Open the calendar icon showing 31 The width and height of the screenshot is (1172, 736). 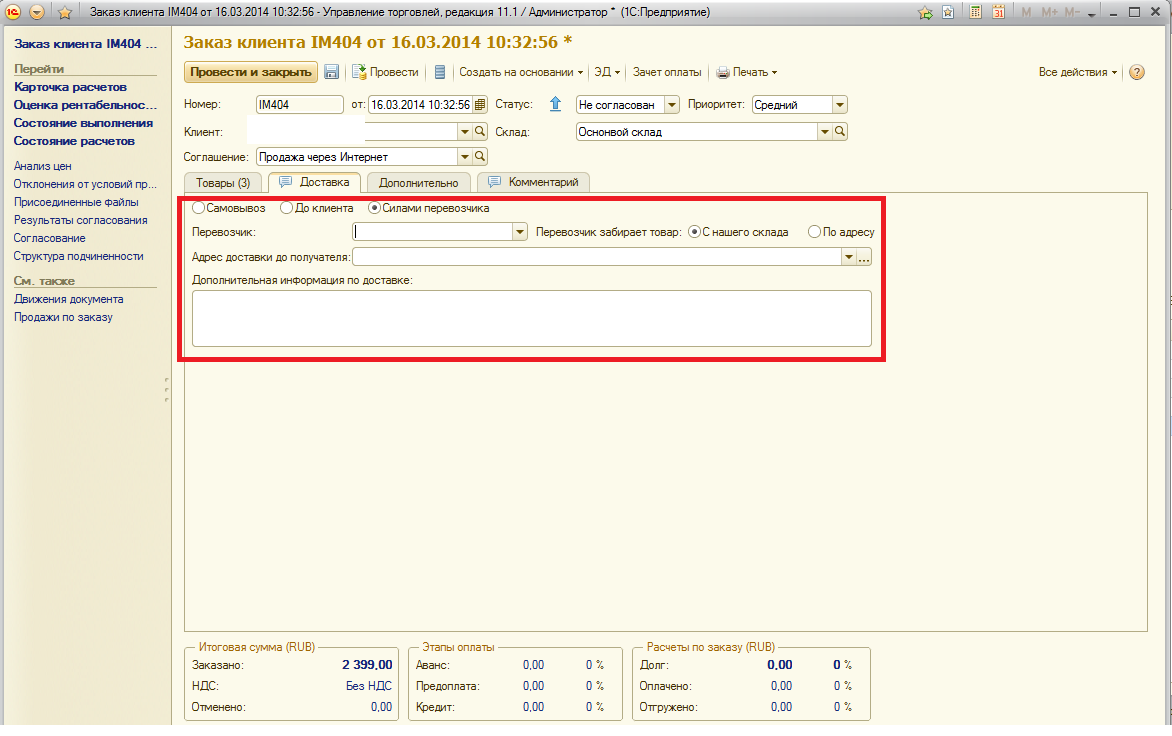coord(999,12)
